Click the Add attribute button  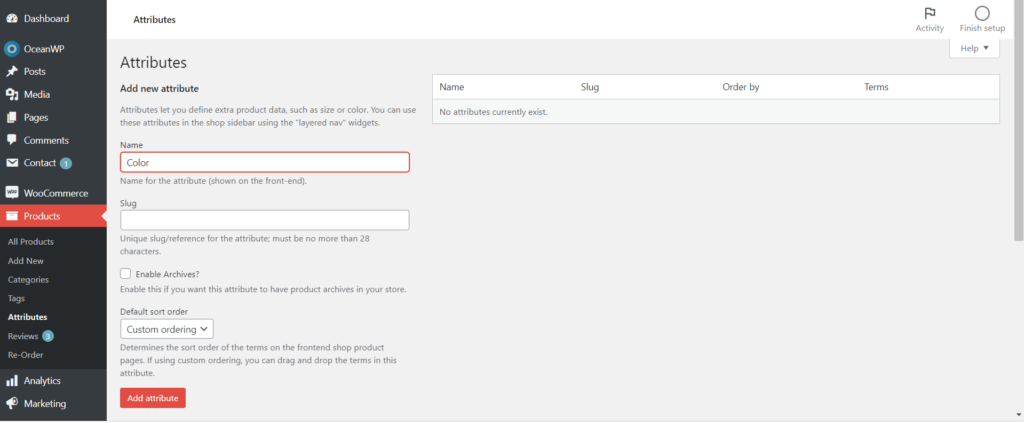tap(153, 398)
